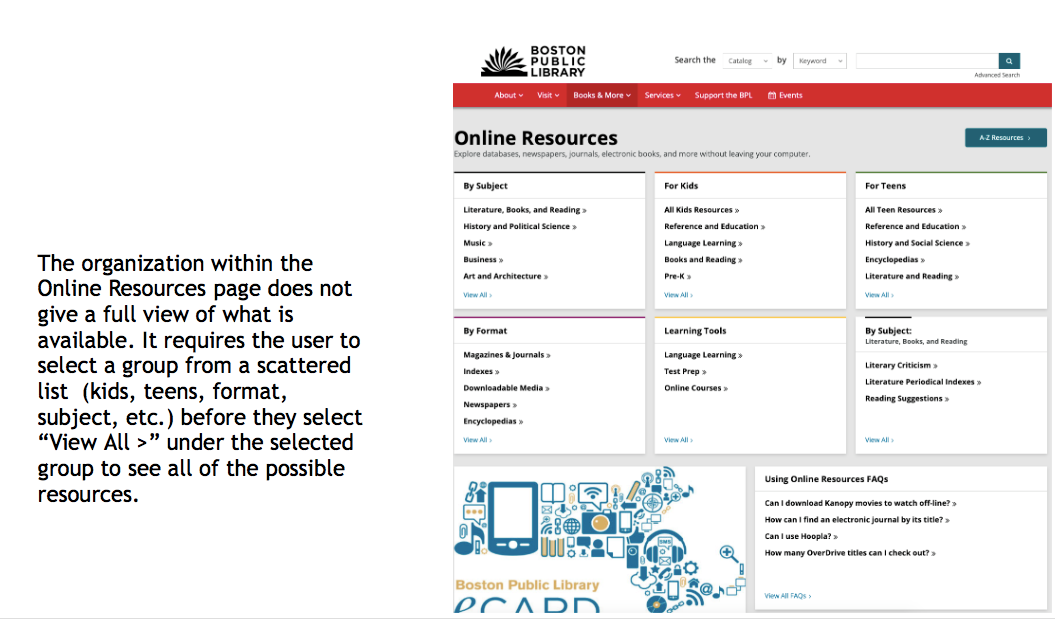Expand the Services menu
Screen dimensions: 1055x619
click(662, 96)
